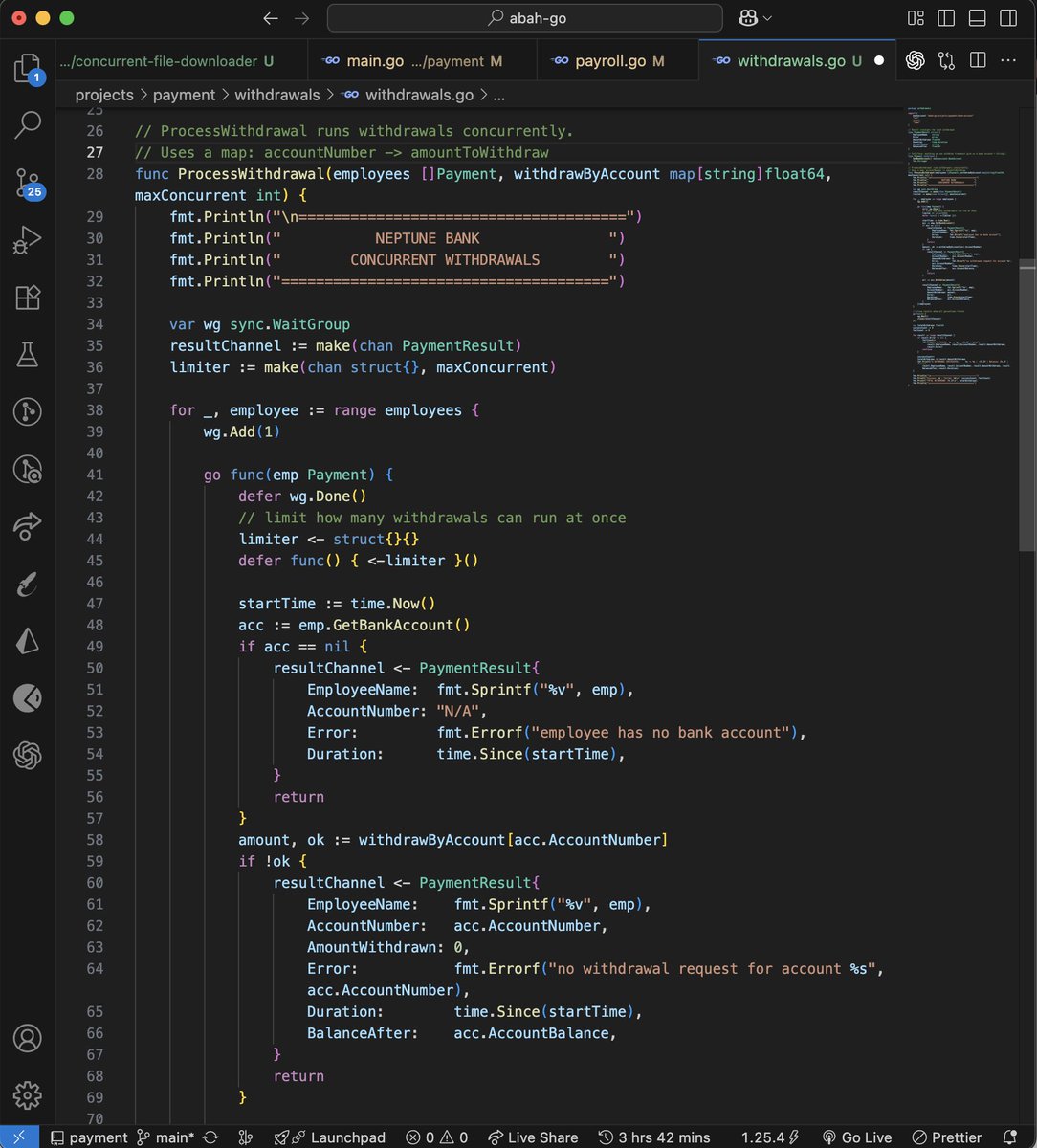Click the editor vertical scrollbar thumb

pyautogui.click(x=1026, y=405)
